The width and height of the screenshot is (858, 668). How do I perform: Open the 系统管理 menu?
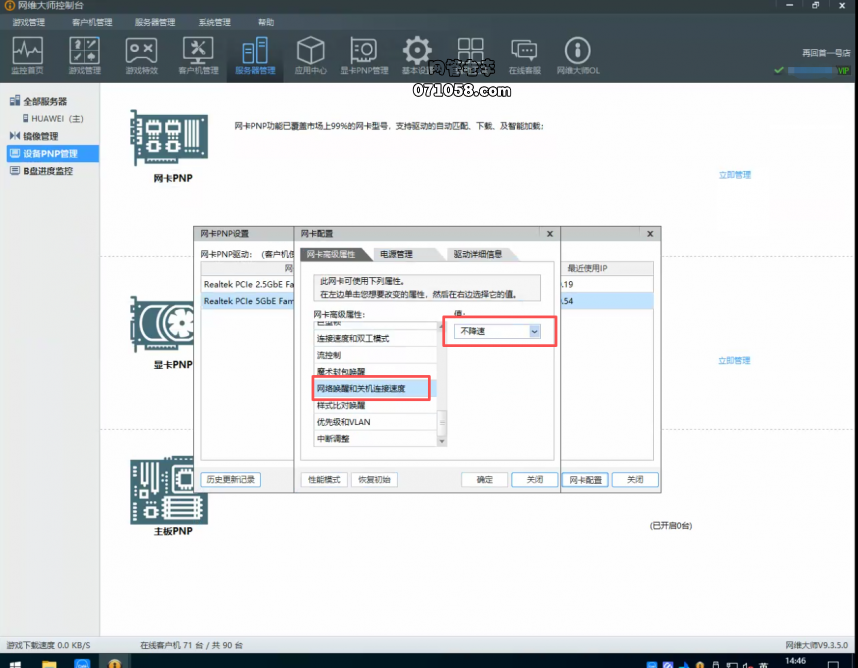click(214, 22)
